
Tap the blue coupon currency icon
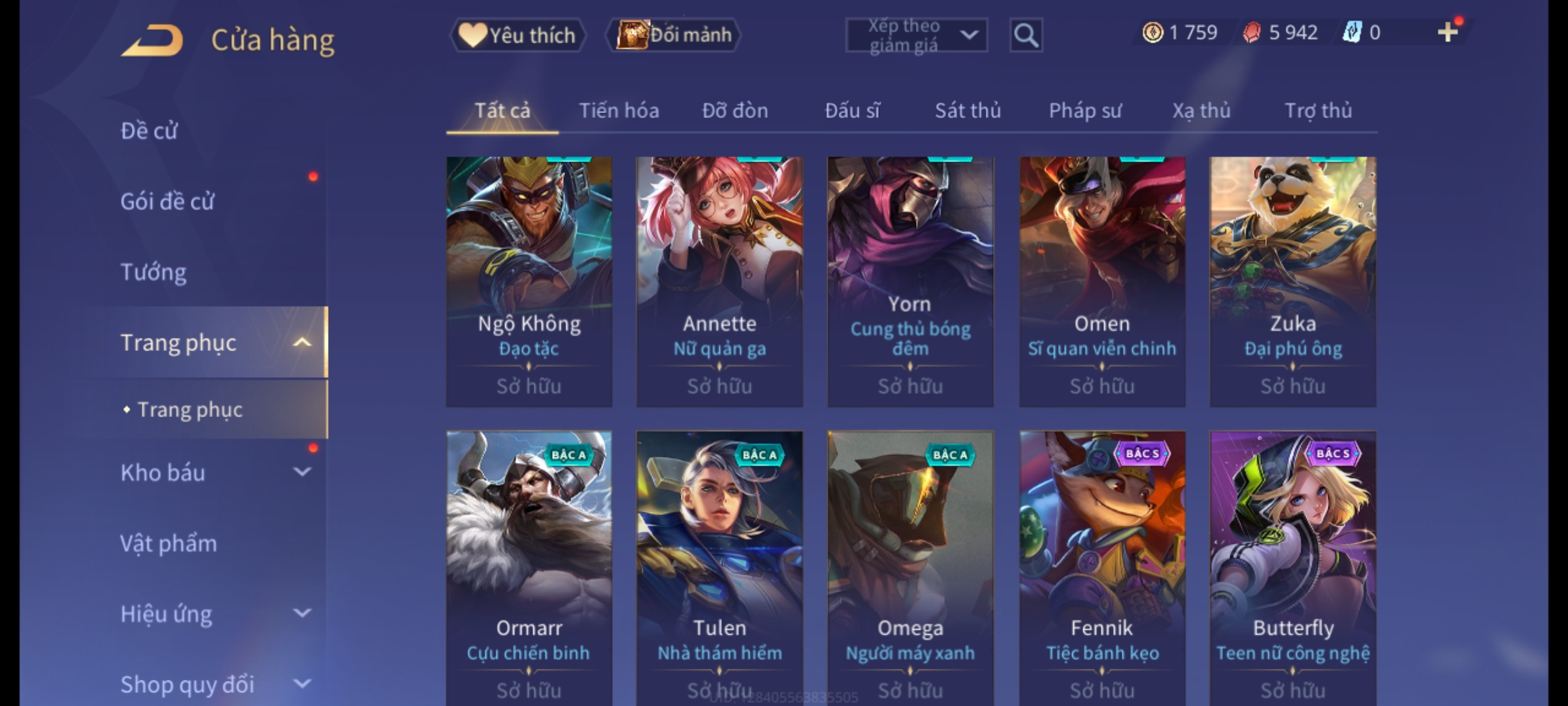(1351, 33)
